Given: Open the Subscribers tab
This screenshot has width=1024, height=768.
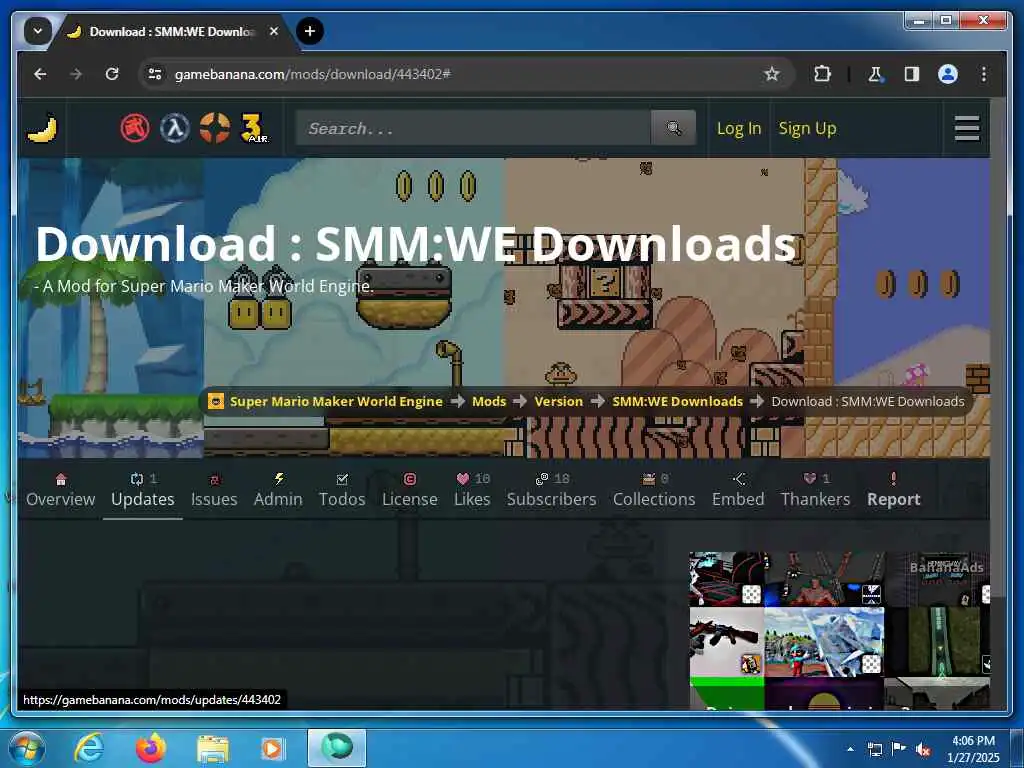Looking at the screenshot, I should click(x=552, y=490).
